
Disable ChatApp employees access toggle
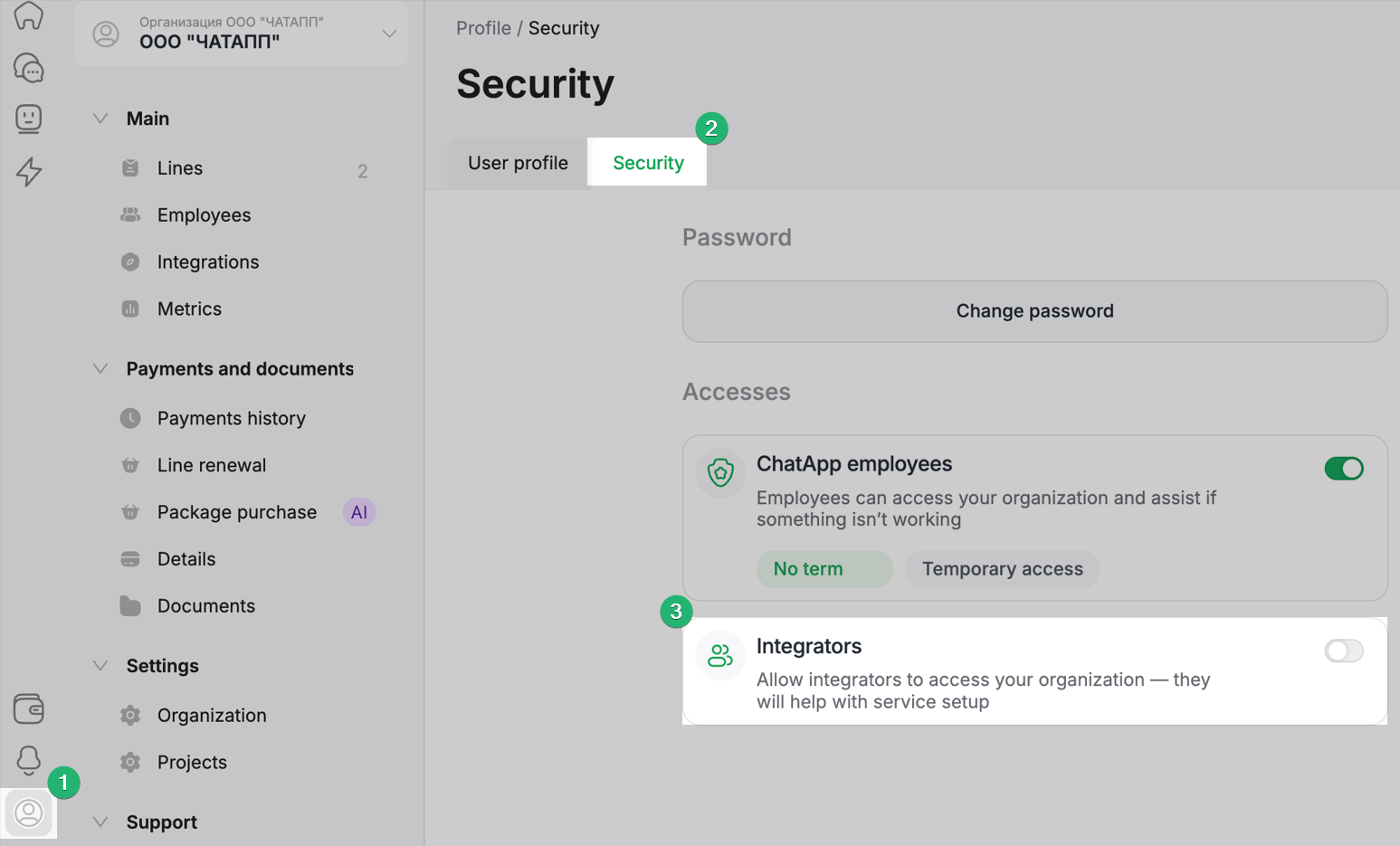click(x=1343, y=469)
